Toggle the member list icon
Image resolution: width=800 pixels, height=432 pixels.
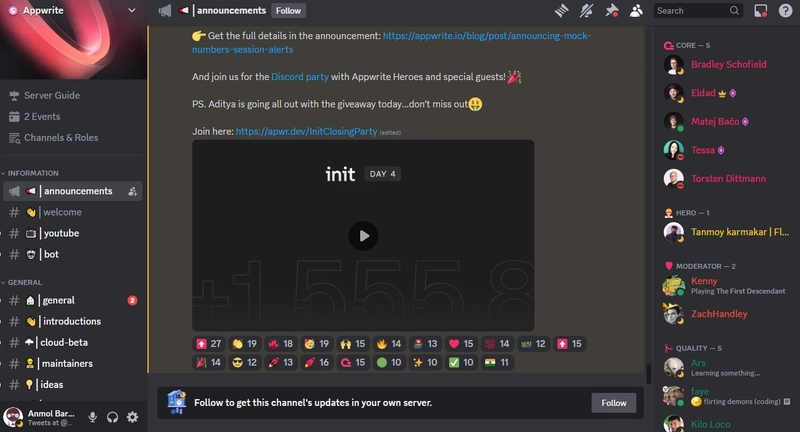(x=636, y=10)
